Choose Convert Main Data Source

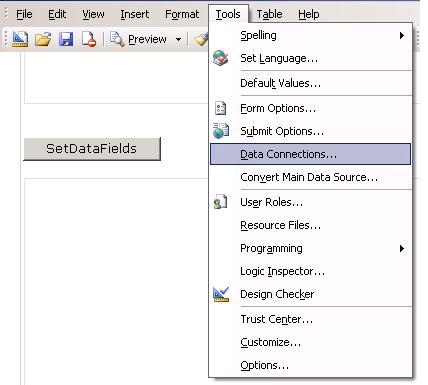coord(309,177)
